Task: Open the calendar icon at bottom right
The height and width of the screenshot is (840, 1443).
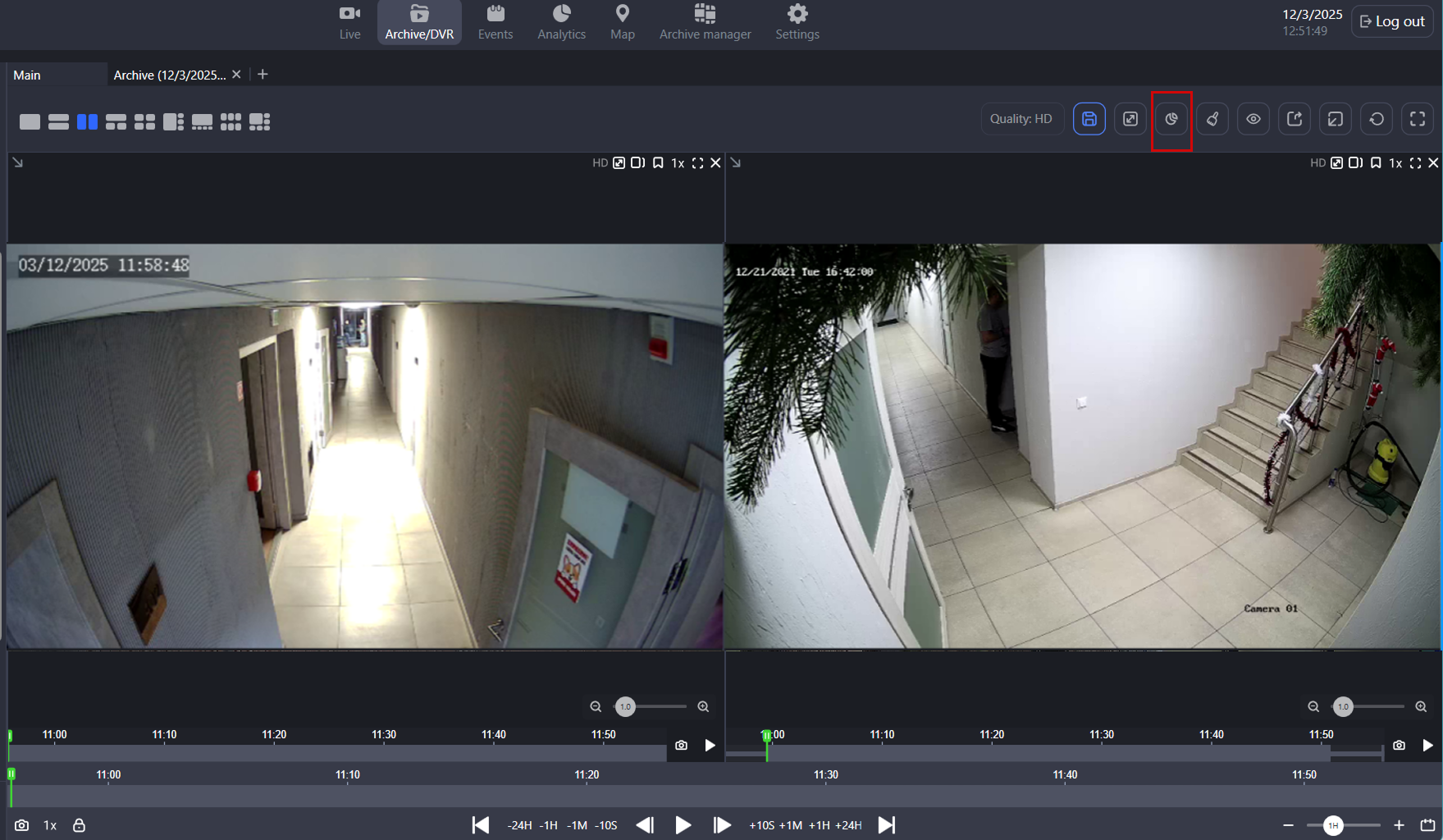Action: point(1427,825)
